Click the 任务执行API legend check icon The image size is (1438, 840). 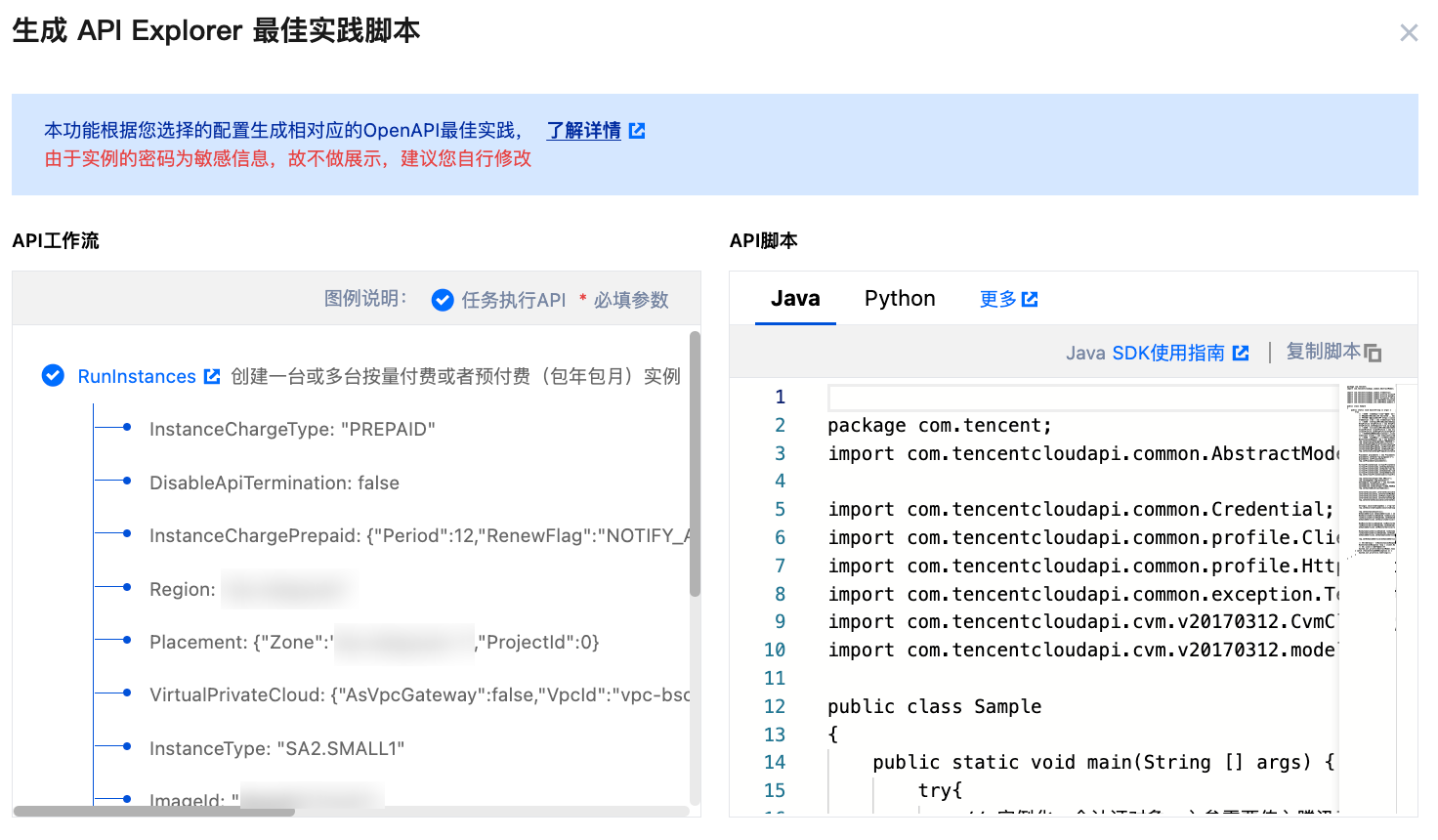click(443, 300)
